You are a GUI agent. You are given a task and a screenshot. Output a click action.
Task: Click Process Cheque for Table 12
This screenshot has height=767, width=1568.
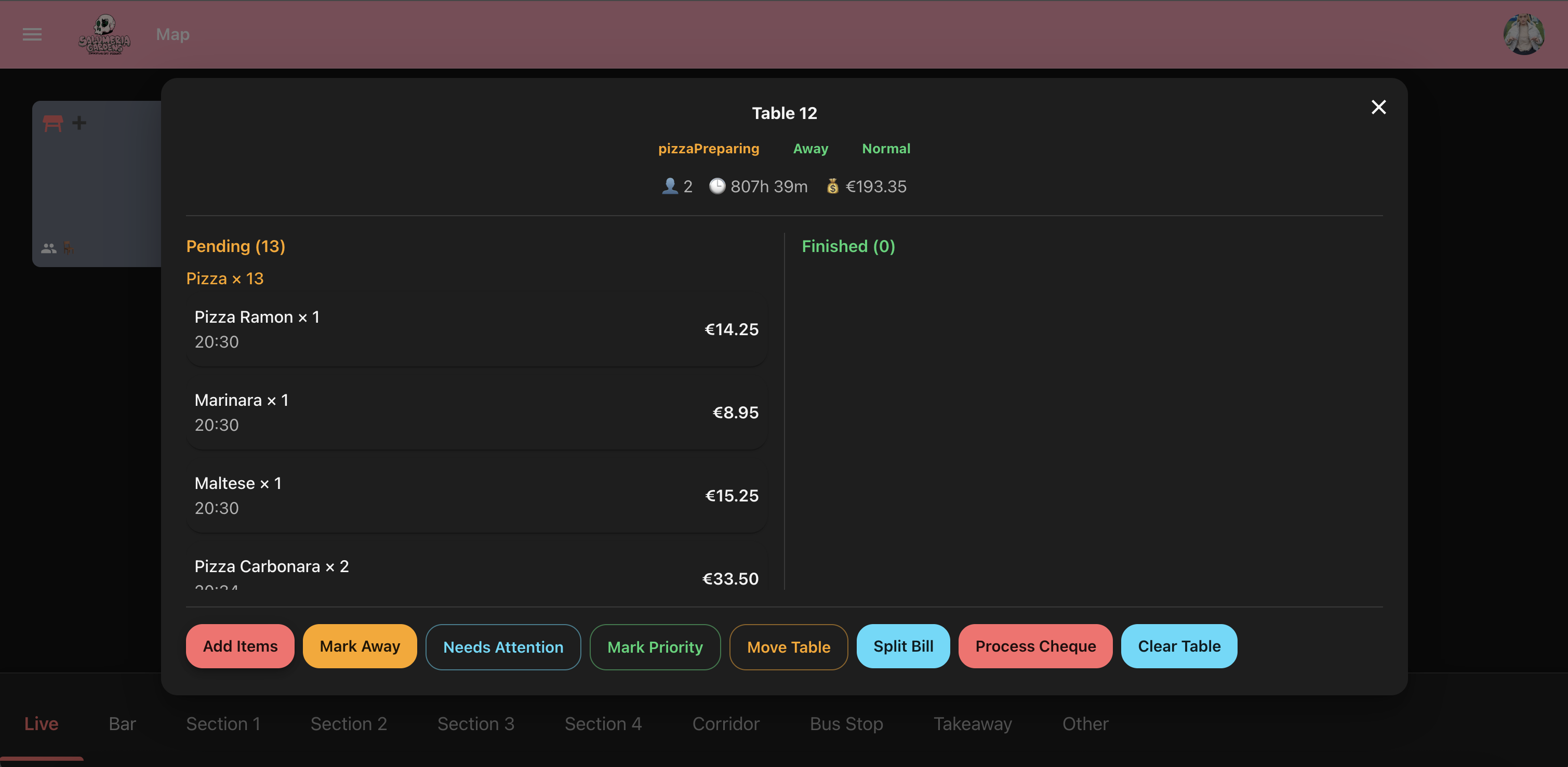[x=1035, y=646]
